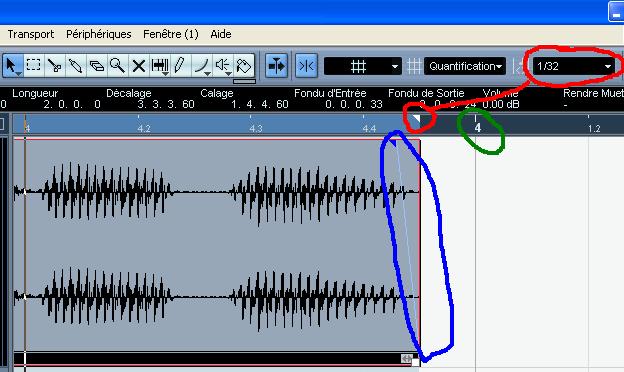This screenshot has width=624, height=372.
Task: Open the Aide menu
Action: [x=221, y=34]
